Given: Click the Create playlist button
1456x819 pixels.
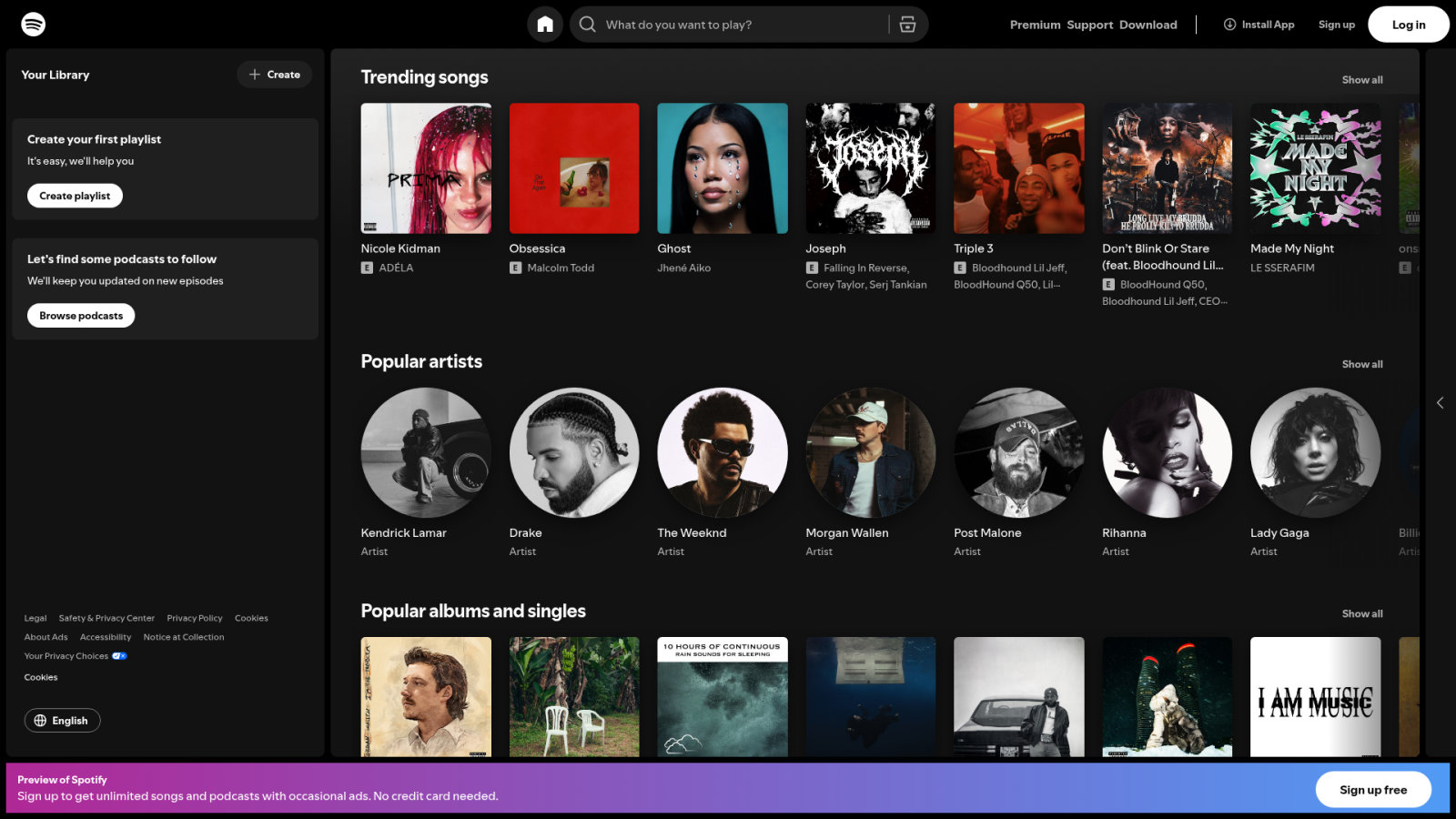Looking at the screenshot, I should (x=75, y=196).
